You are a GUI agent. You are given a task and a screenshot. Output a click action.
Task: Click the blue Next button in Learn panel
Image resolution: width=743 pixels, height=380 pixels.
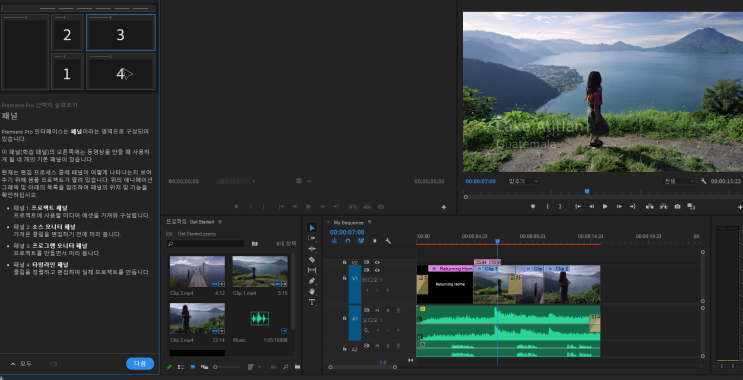tap(140, 364)
